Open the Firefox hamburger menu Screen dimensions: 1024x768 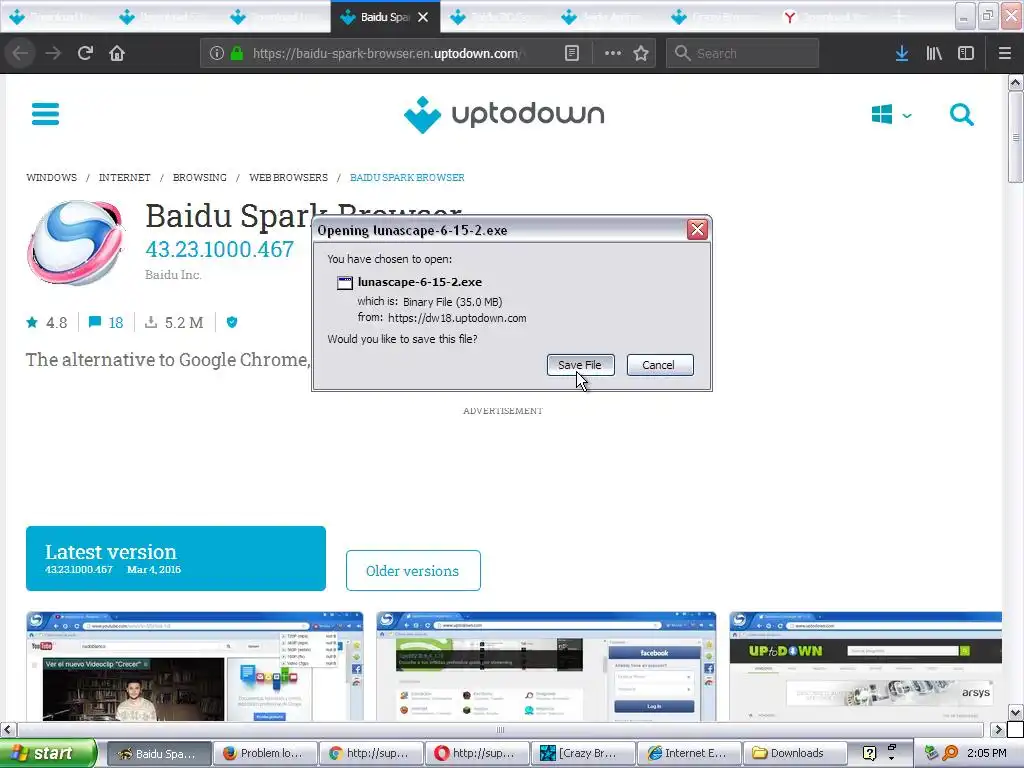[1005, 53]
